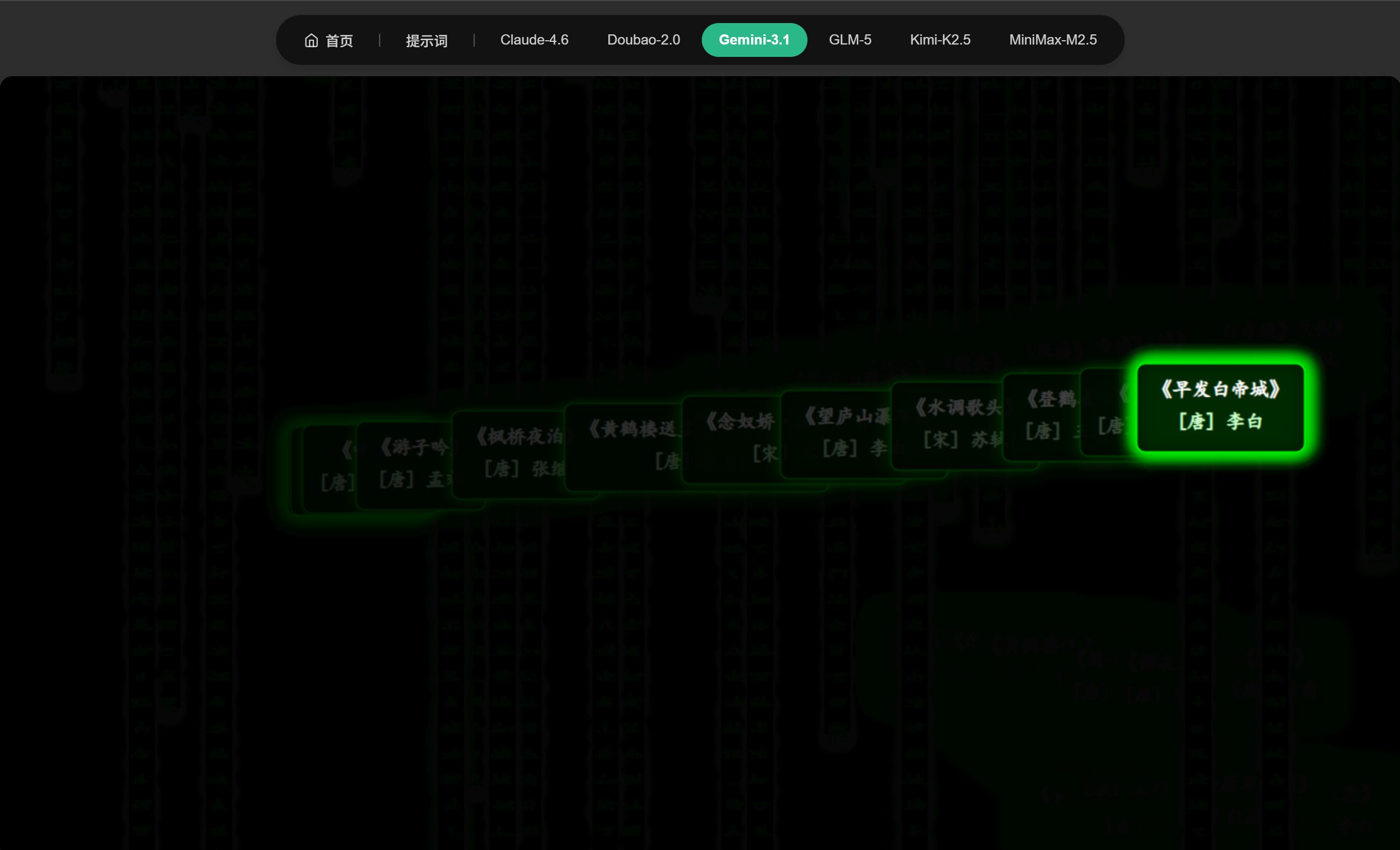Switch to the Doubao-2.0 tab

643,40
